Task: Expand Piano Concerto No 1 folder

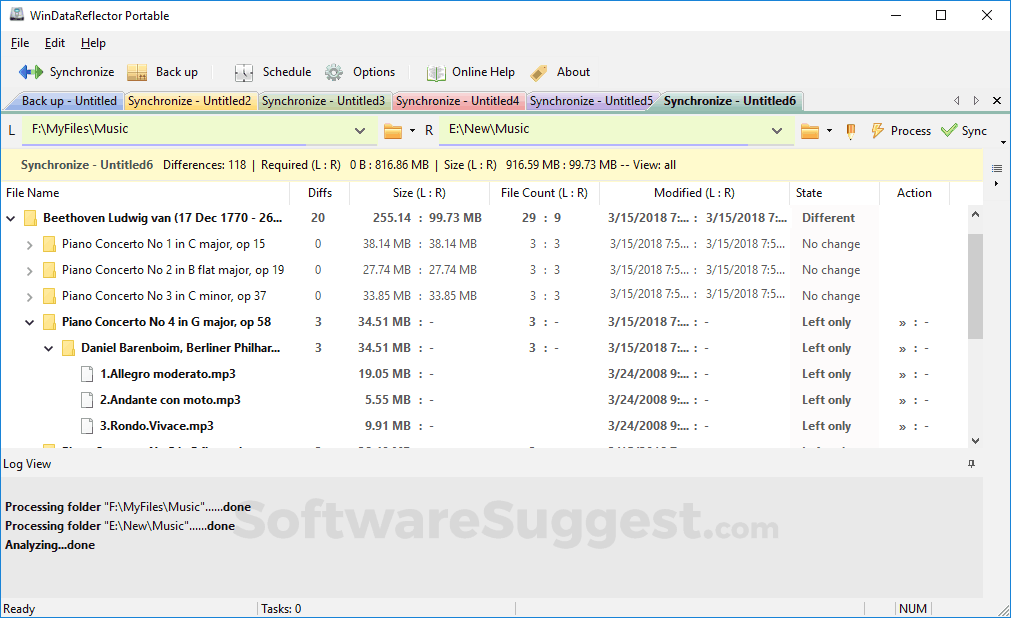Action: tap(27, 243)
